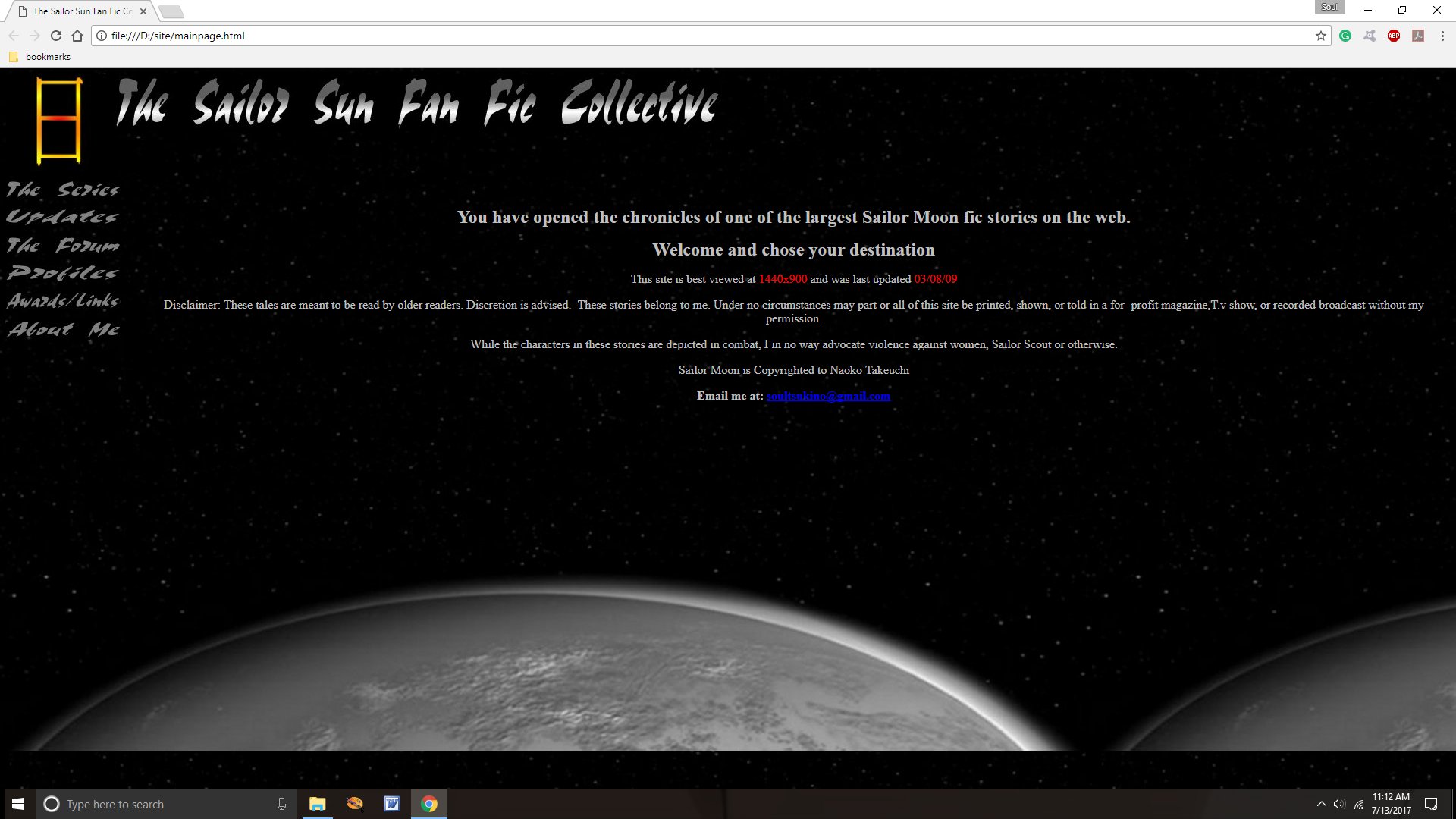This screenshot has height=819, width=1456.
Task: Switch to Chrome on the taskbar
Action: point(429,804)
